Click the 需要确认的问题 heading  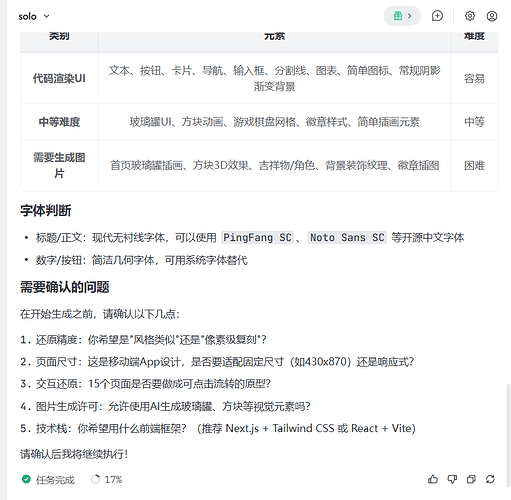(65, 287)
